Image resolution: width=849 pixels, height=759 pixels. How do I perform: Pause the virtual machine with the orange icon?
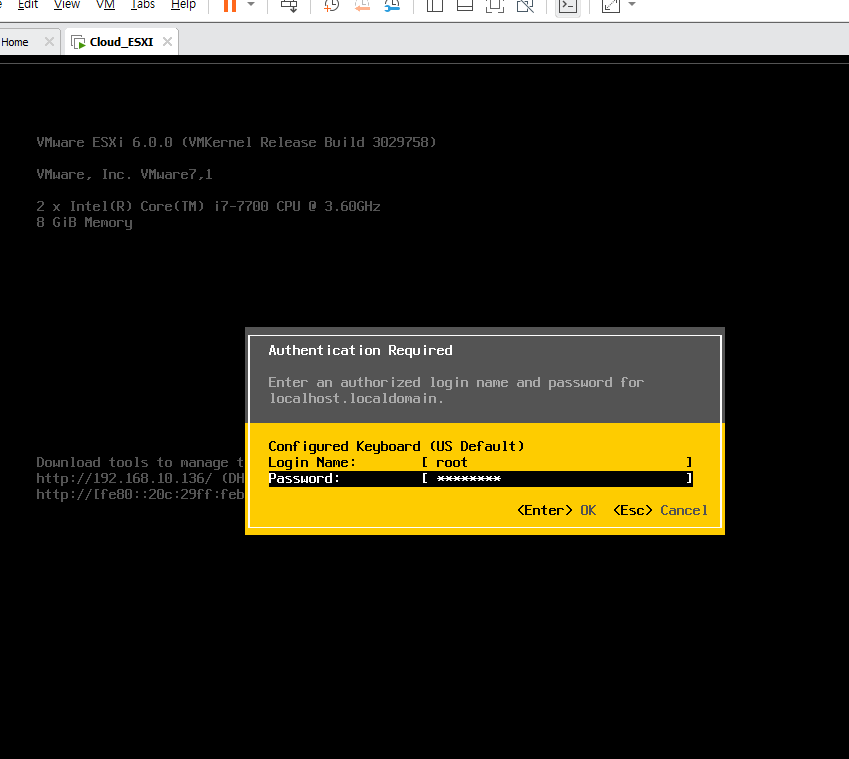(x=230, y=5)
